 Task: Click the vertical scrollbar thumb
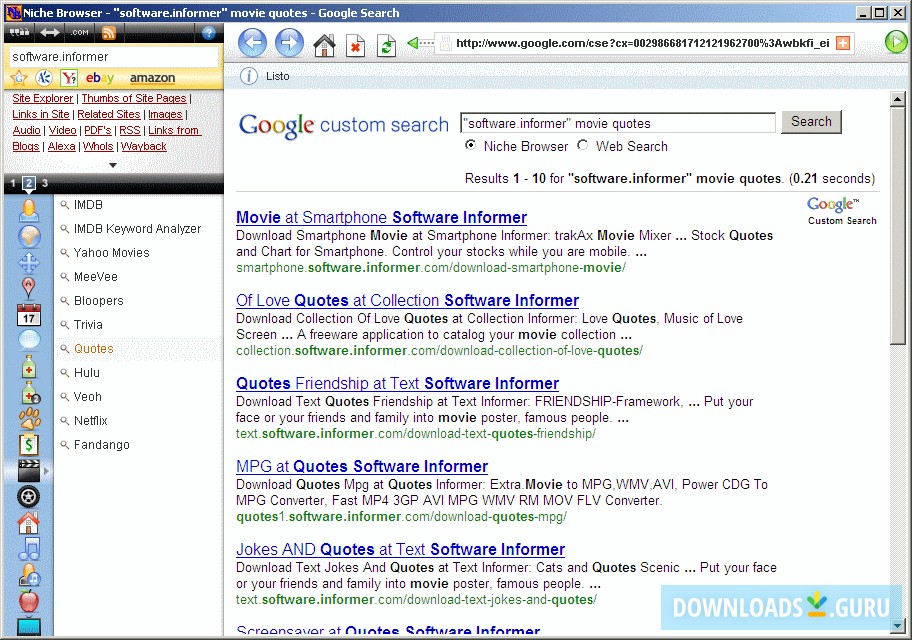coord(897,226)
